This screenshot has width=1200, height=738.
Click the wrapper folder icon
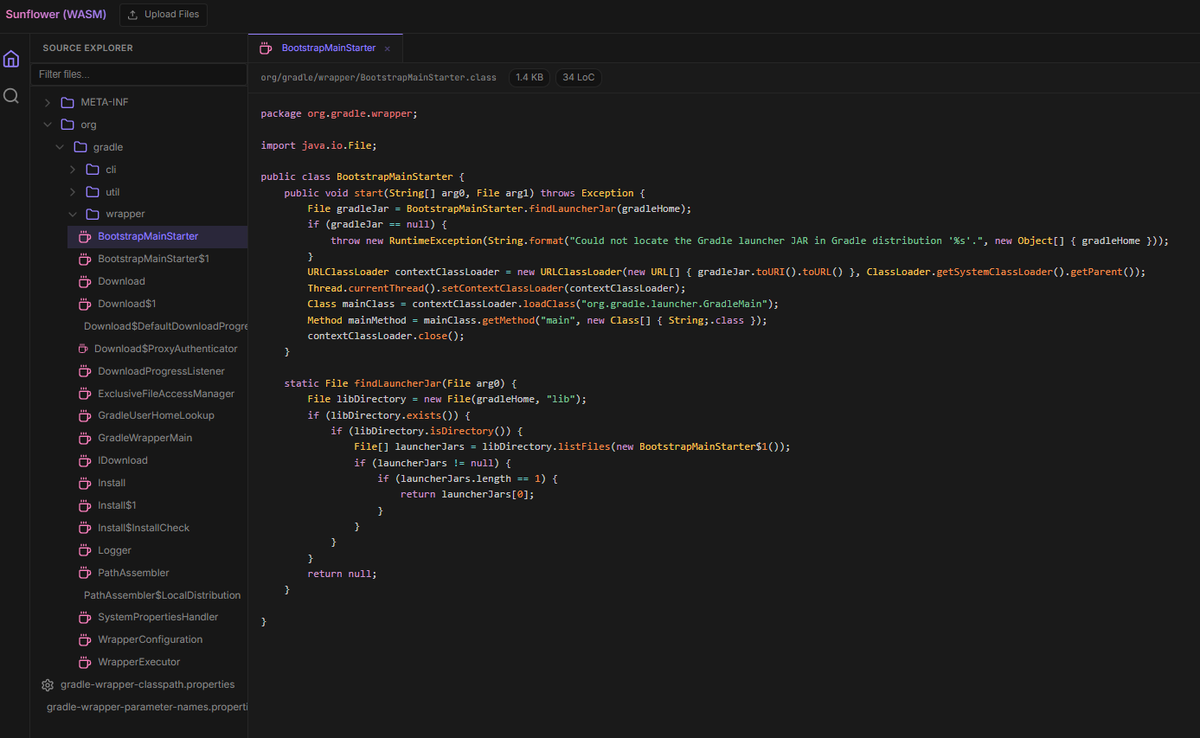93,214
